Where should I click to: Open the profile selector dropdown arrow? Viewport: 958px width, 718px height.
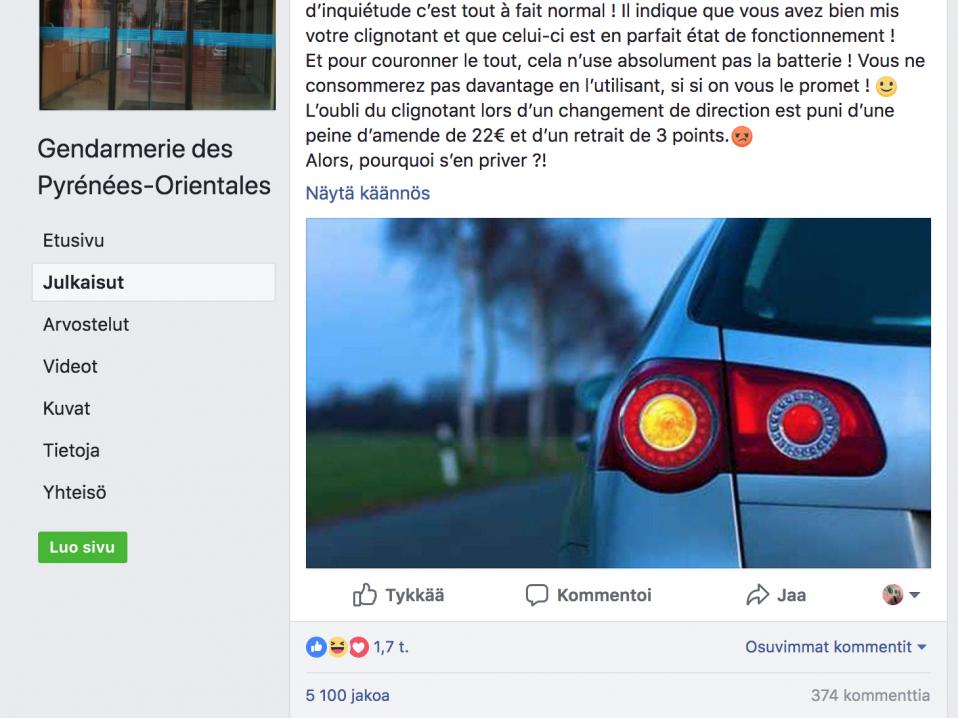coord(915,595)
